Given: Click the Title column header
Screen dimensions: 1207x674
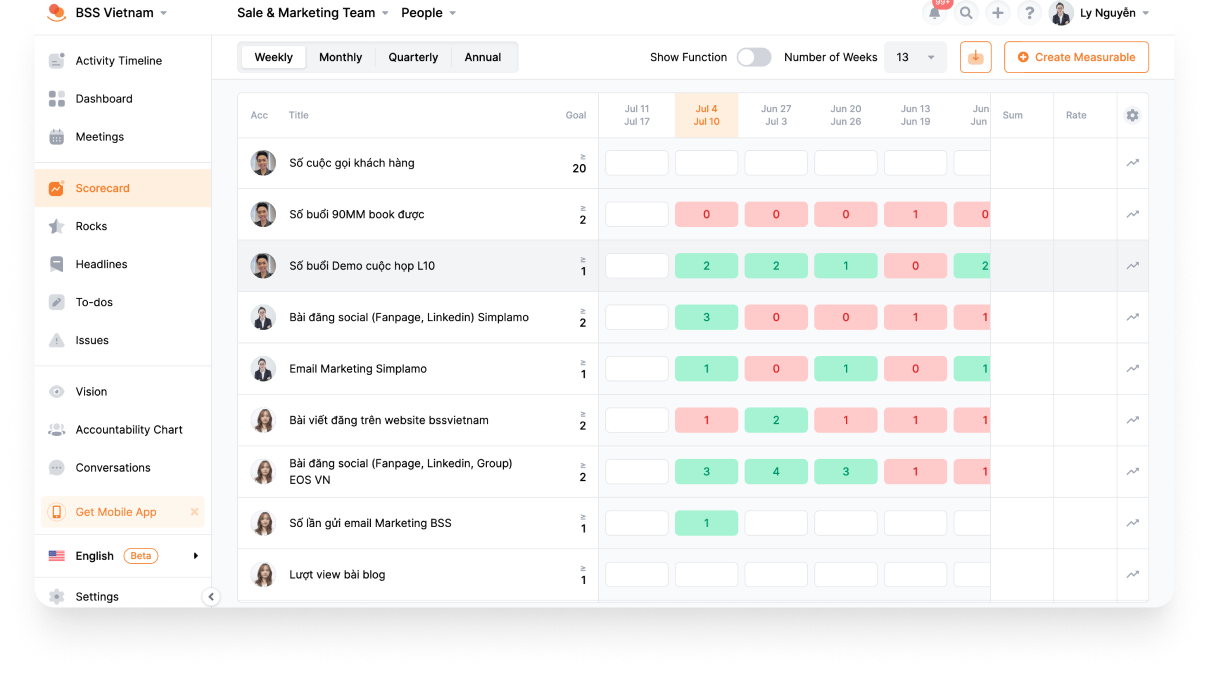Looking at the screenshot, I should [299, 115].
